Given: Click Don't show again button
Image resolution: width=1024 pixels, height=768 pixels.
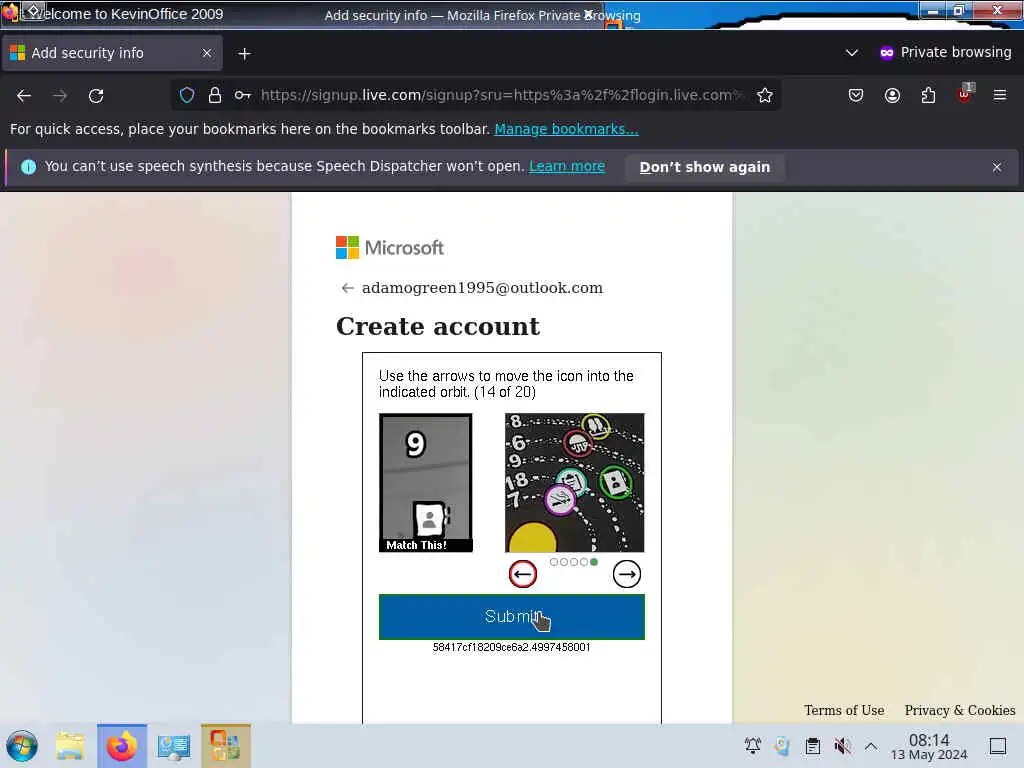Looking at the screenshot, I should pyautogui.click(x=705, y=167).
